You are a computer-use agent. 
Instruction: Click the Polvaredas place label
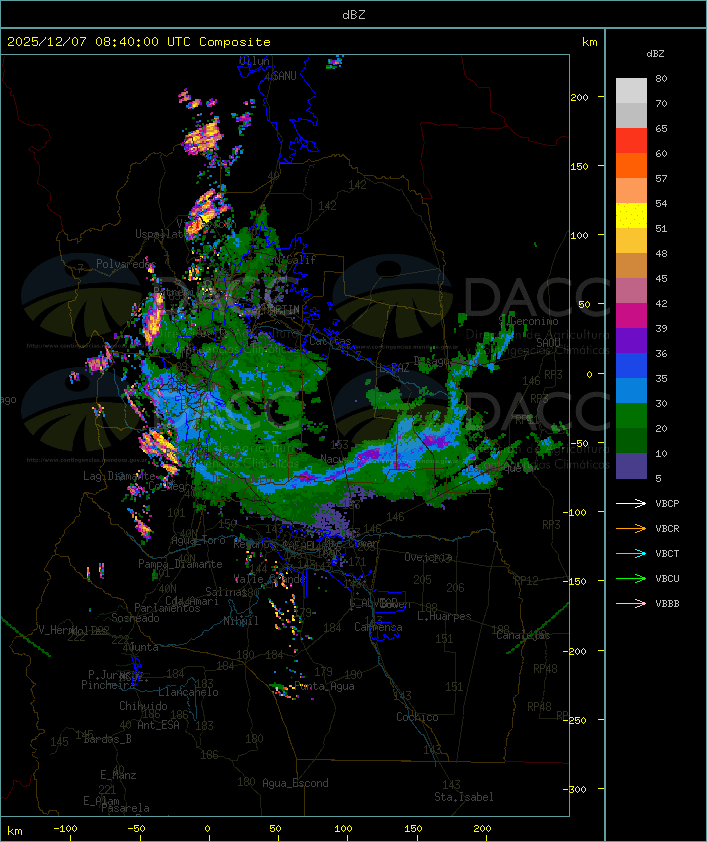tap(126, 264)
